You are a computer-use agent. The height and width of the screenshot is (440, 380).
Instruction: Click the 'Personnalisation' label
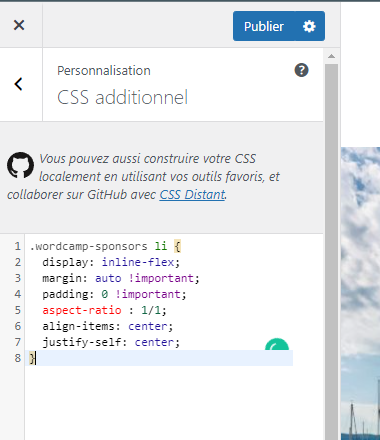pos(104,71)
